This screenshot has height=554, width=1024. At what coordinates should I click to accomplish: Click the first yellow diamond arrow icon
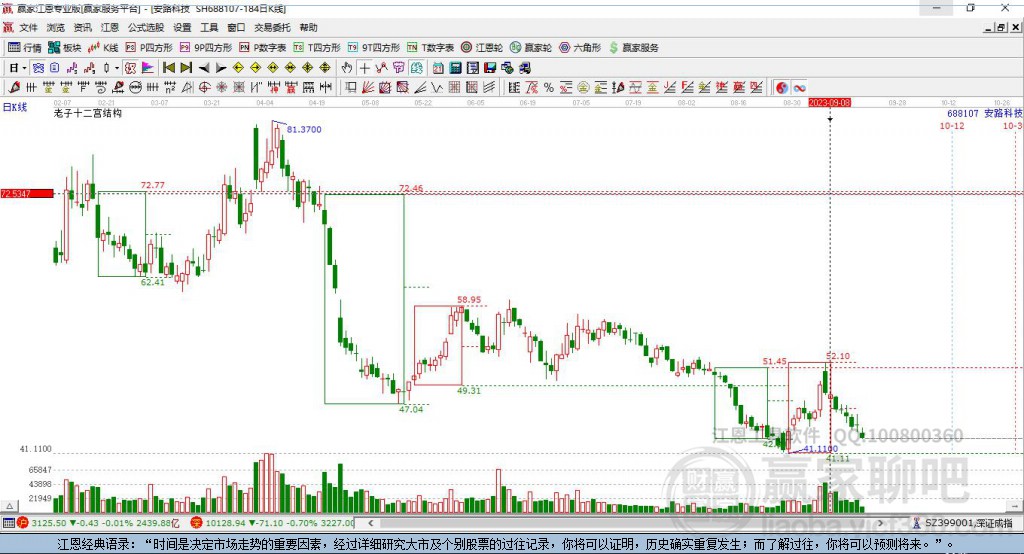(x=238, y=68)
